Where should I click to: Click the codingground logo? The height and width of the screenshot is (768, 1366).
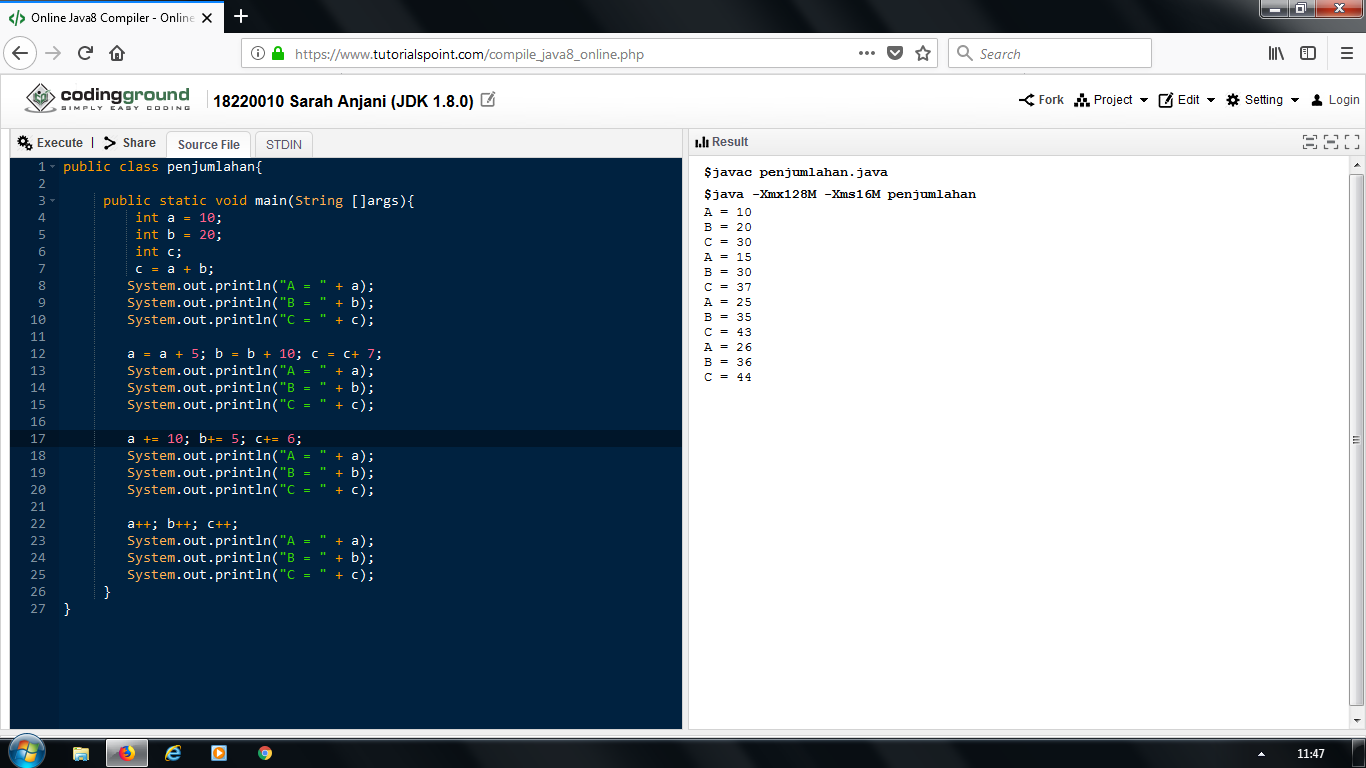[107, 99]
